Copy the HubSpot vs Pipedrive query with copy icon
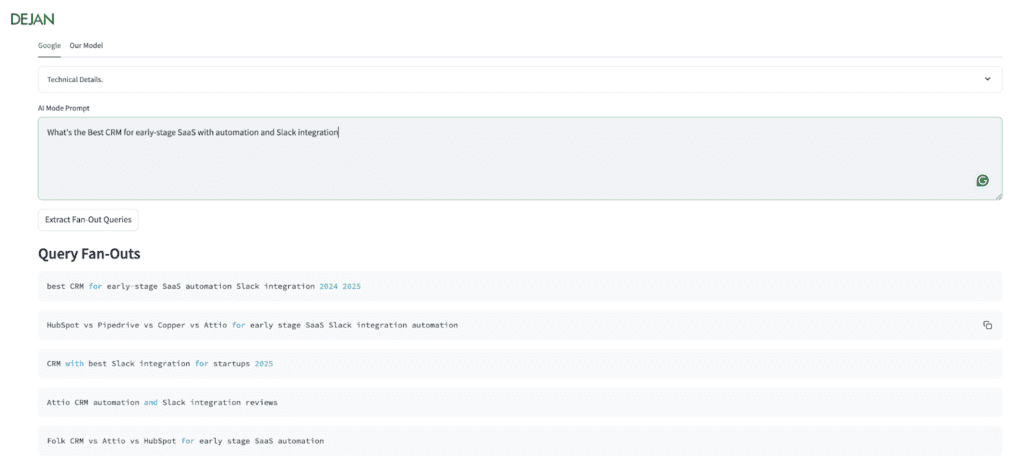The width and height of the screenshot is (1024, 461). point(987,325)
